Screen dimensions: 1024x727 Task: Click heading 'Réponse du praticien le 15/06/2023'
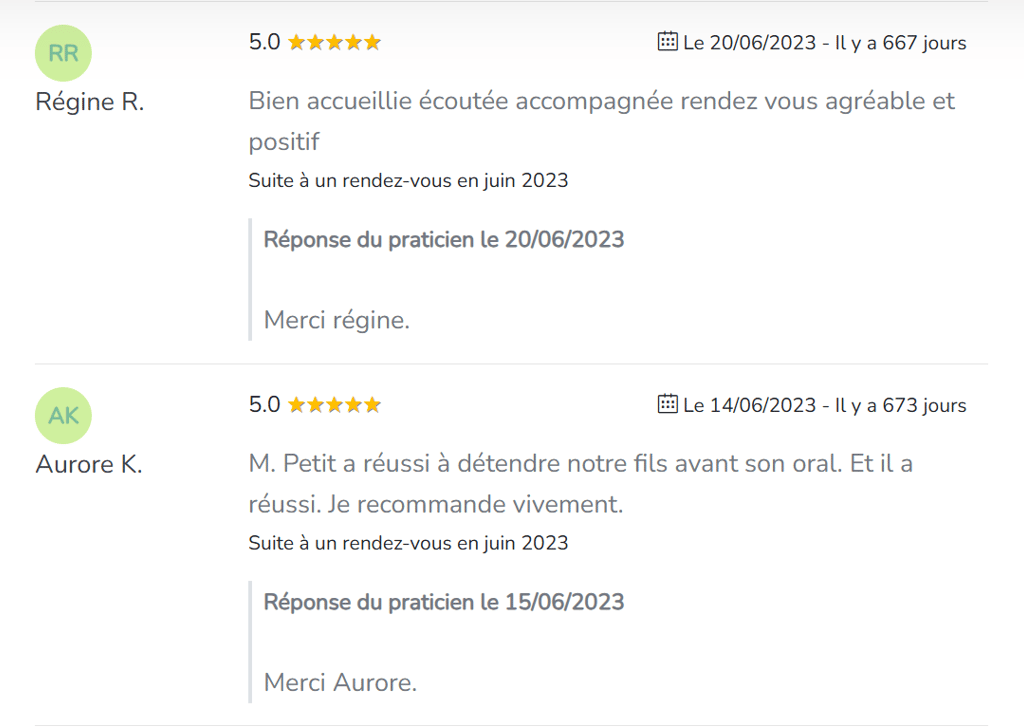point(443,602)
